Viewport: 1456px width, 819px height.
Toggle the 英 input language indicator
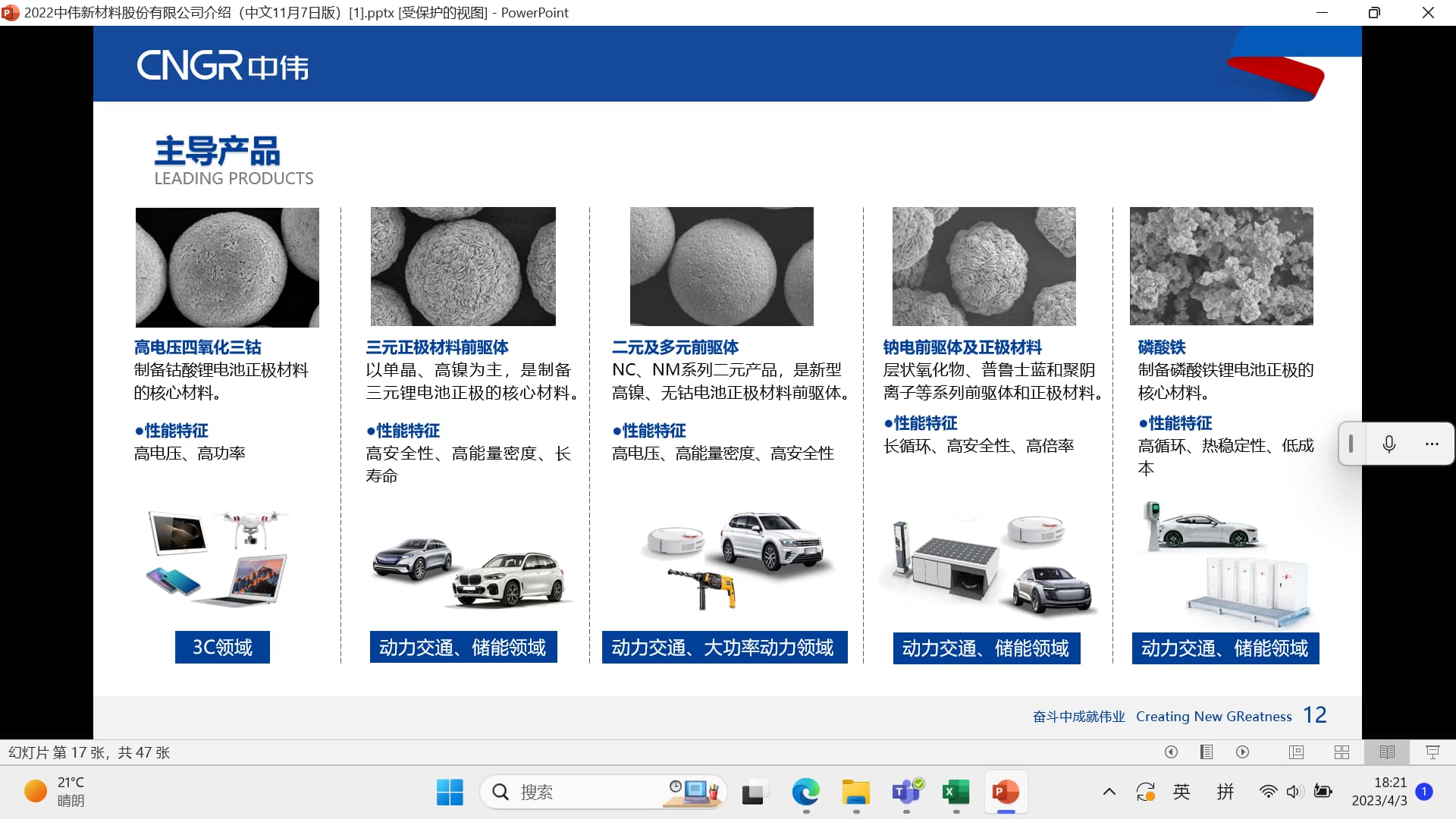pos(1181,792)
